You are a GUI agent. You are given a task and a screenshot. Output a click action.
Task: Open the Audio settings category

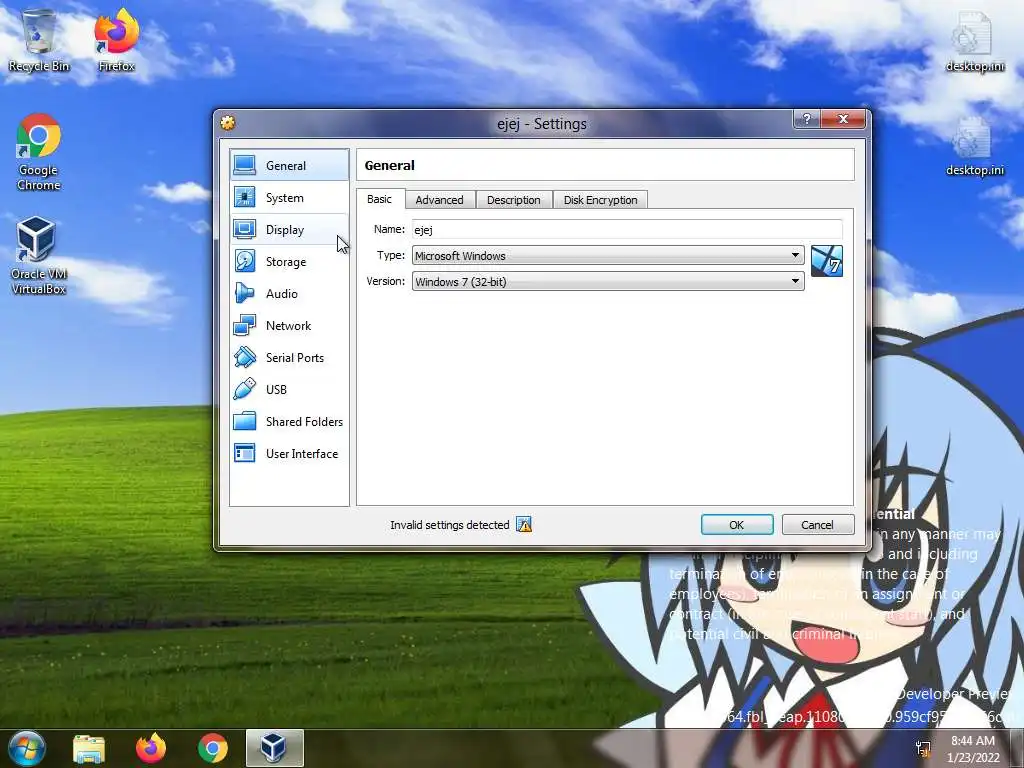[x=289, y=293]
